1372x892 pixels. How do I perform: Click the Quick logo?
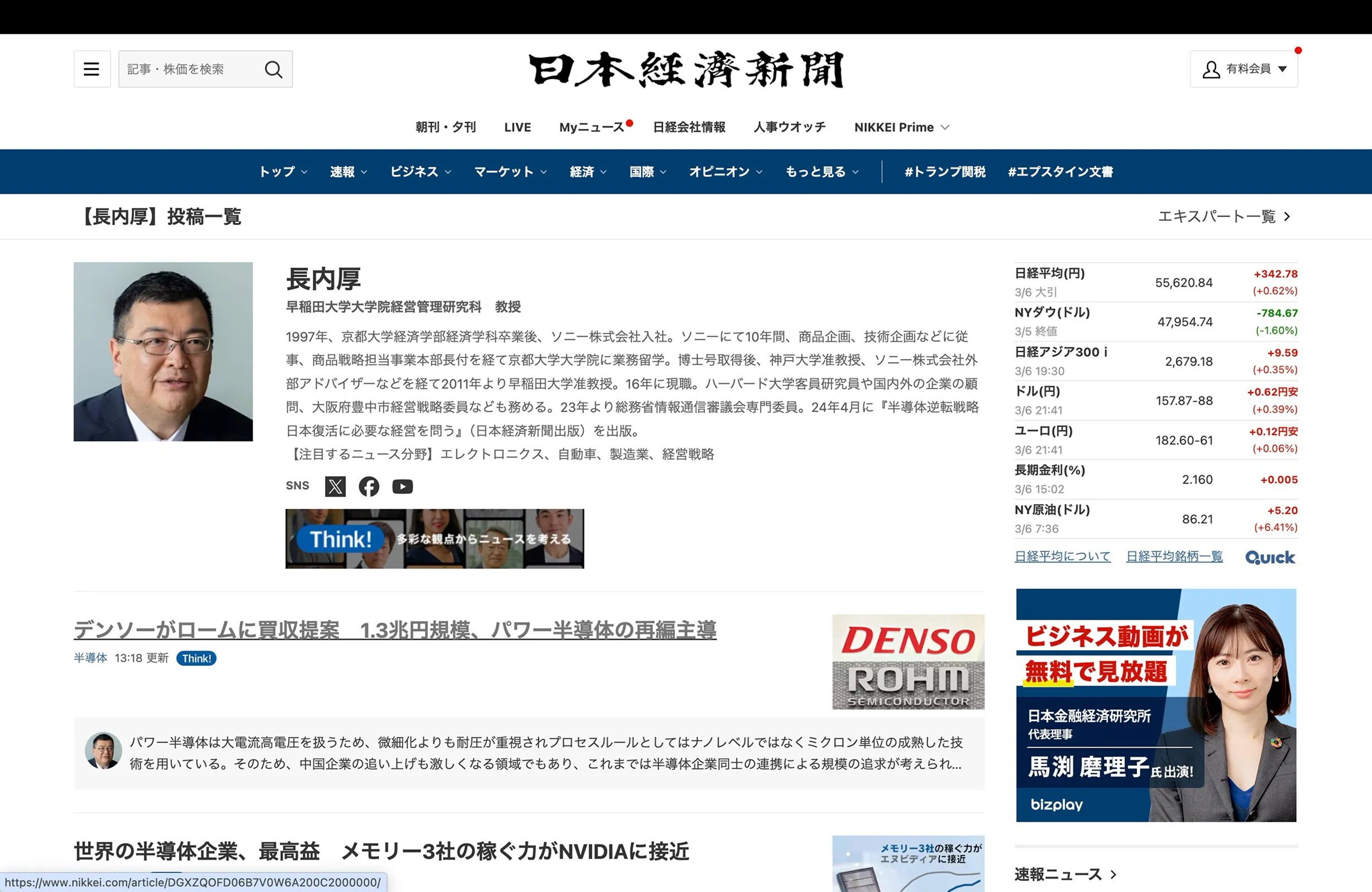[x=1270, y=557]
